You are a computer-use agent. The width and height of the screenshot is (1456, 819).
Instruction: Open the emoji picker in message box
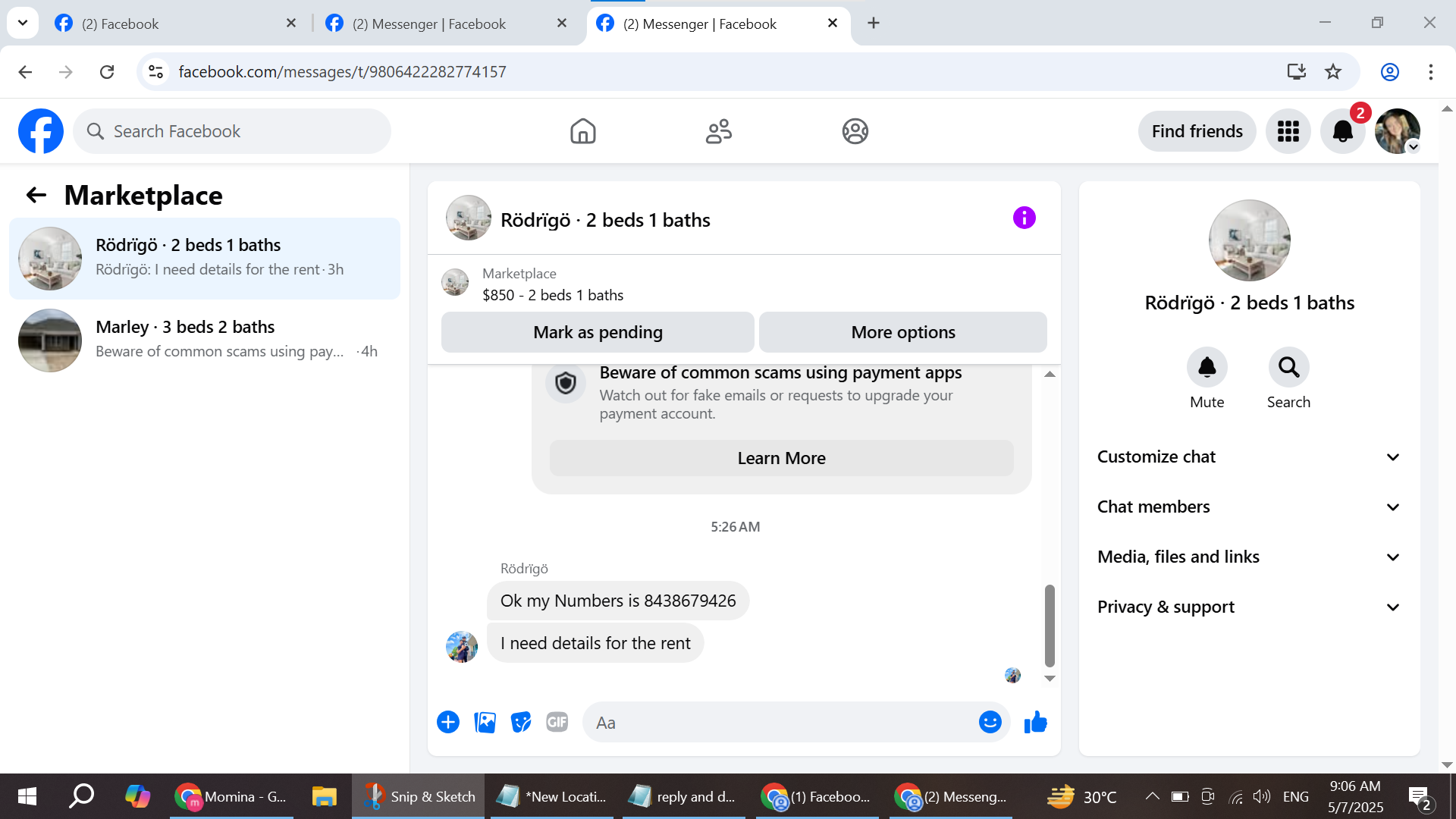pyautogui.click(x=990, y=723)
